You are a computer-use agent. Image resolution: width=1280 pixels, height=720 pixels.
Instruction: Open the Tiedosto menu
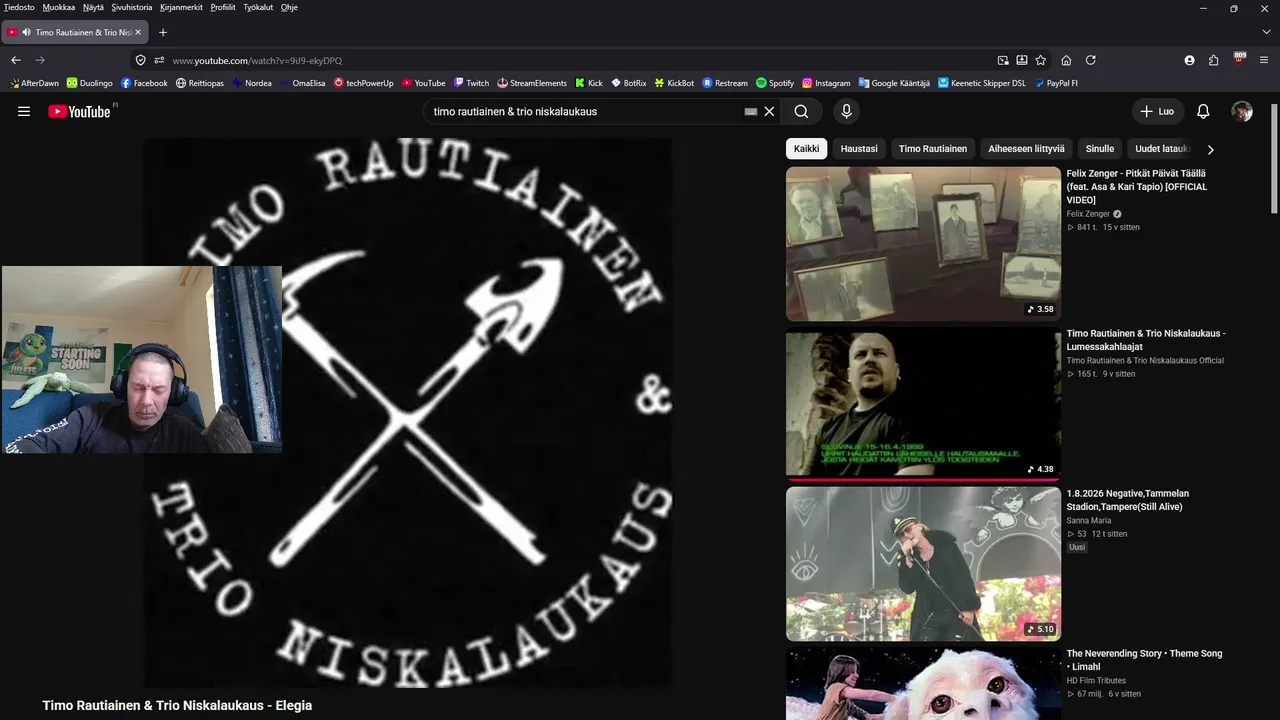pyautogui.click(x=19, y=7)
